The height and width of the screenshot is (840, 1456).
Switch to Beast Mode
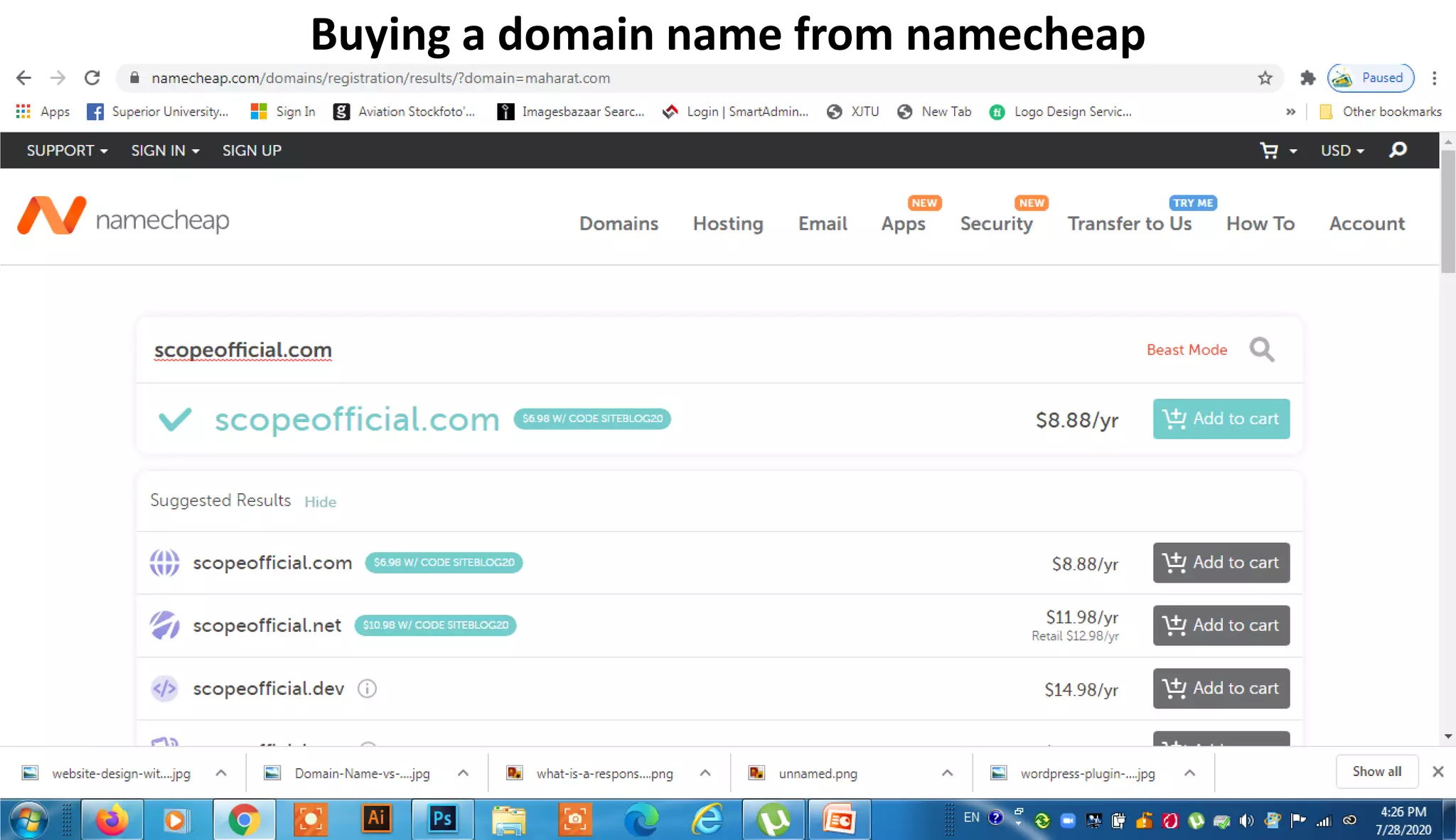pyautogui.click(x=1187, y=350)
